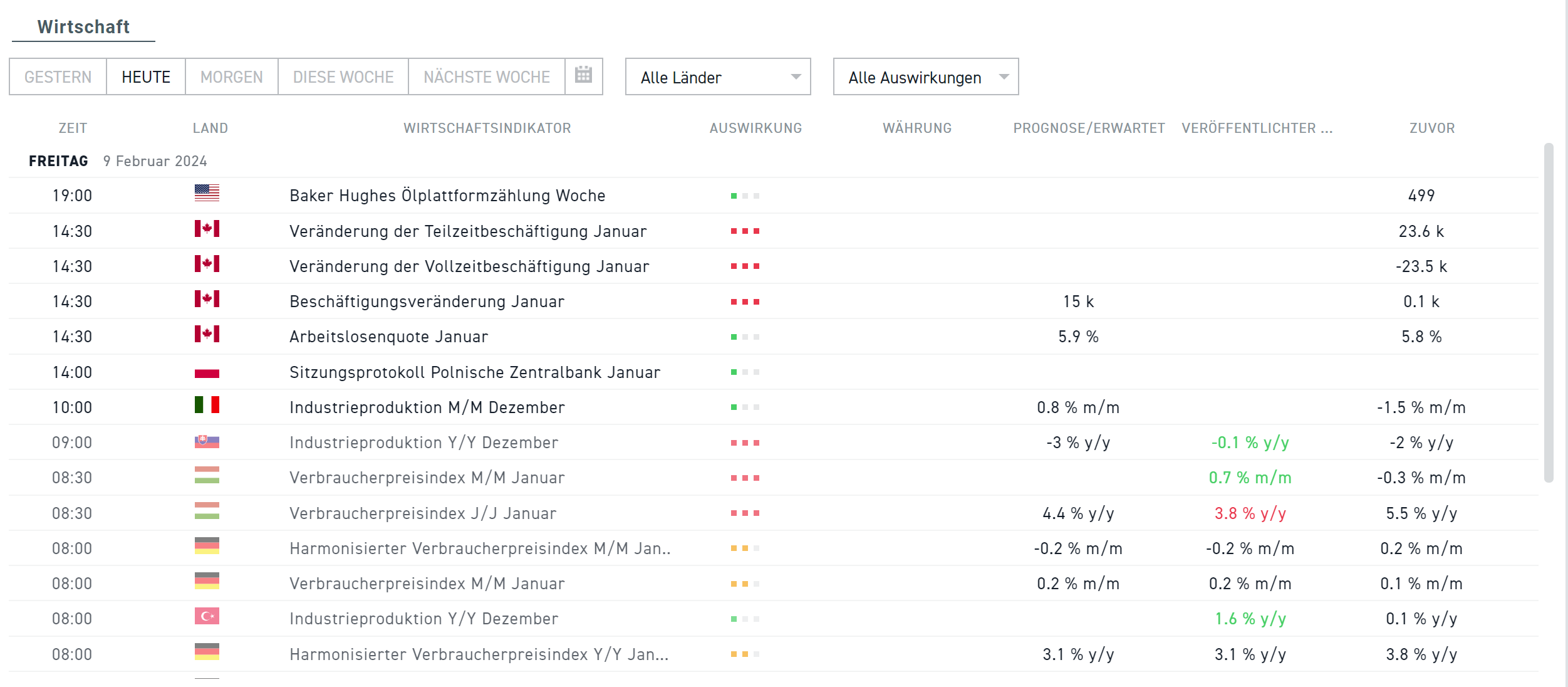
Task: Click the Poland flag for Sitzungsprotokoll Polnische Zentralbank
Action: pyautogui.click(x=207, y=371)
